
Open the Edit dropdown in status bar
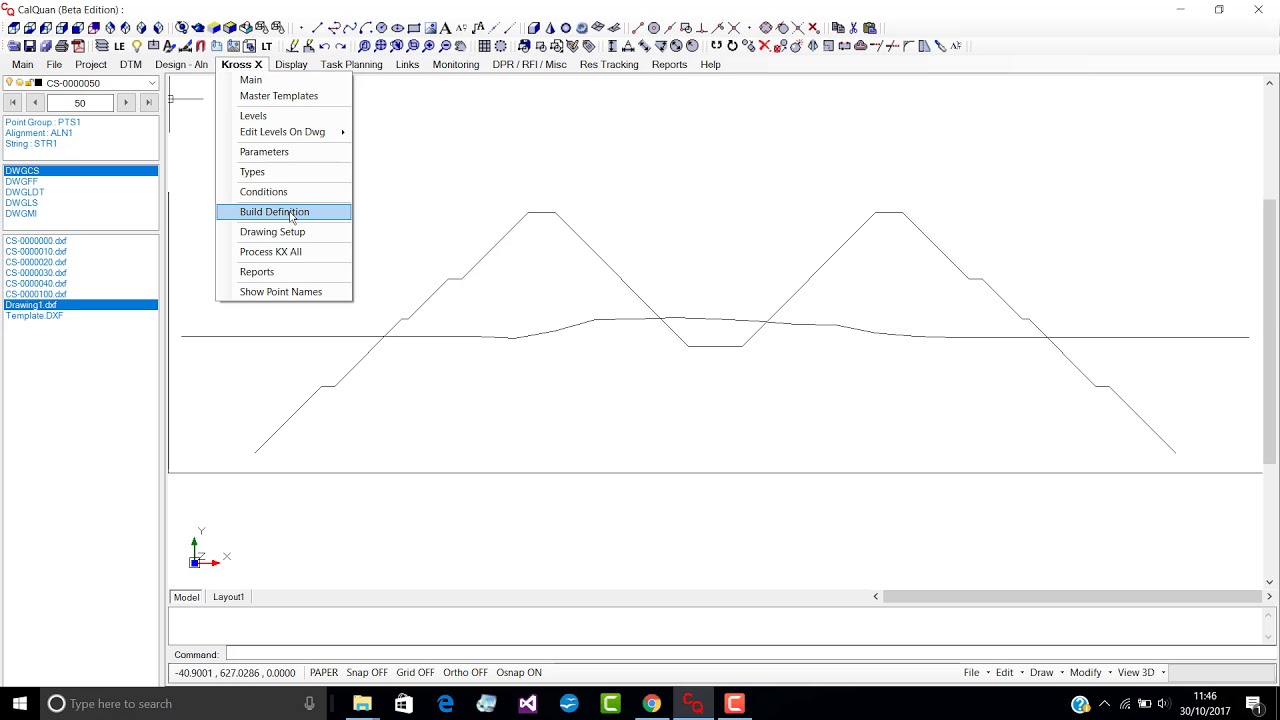coord(1008,673)
